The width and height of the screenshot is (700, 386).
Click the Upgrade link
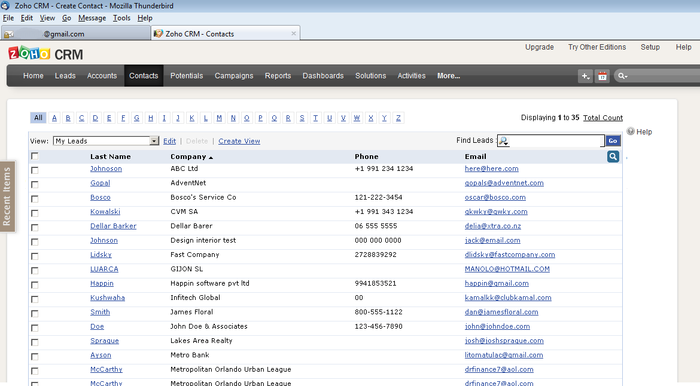(x=539, y=47)
